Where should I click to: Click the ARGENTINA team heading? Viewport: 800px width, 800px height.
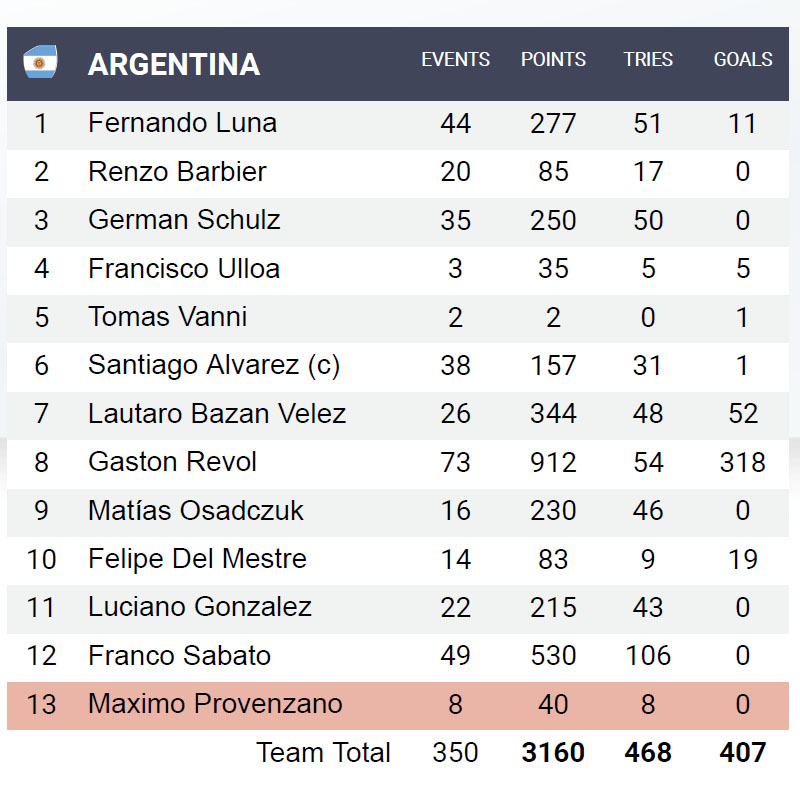coord(174,64)
